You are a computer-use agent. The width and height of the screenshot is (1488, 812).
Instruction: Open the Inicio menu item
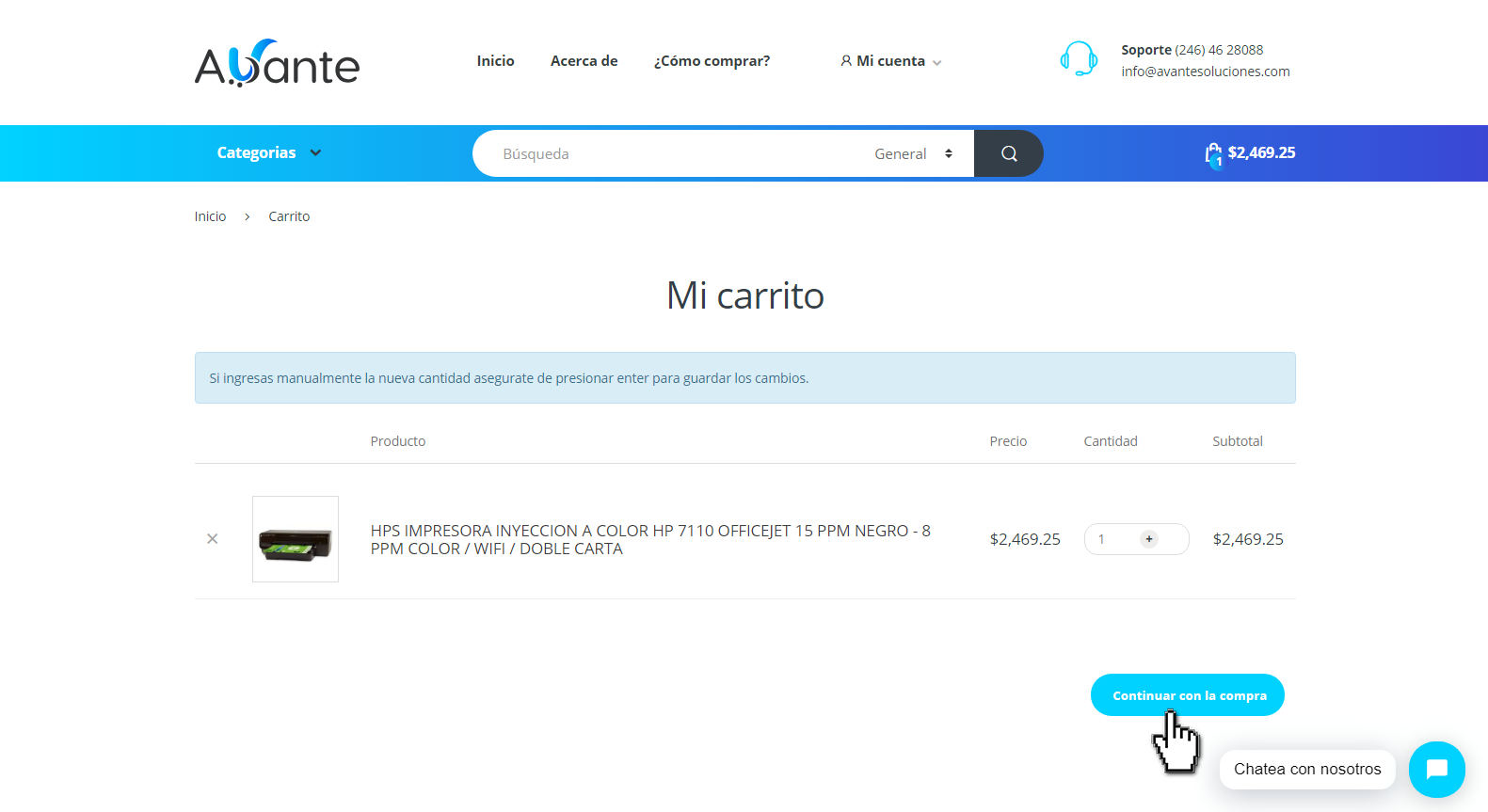pyautogui.click(x=495, y=61)
